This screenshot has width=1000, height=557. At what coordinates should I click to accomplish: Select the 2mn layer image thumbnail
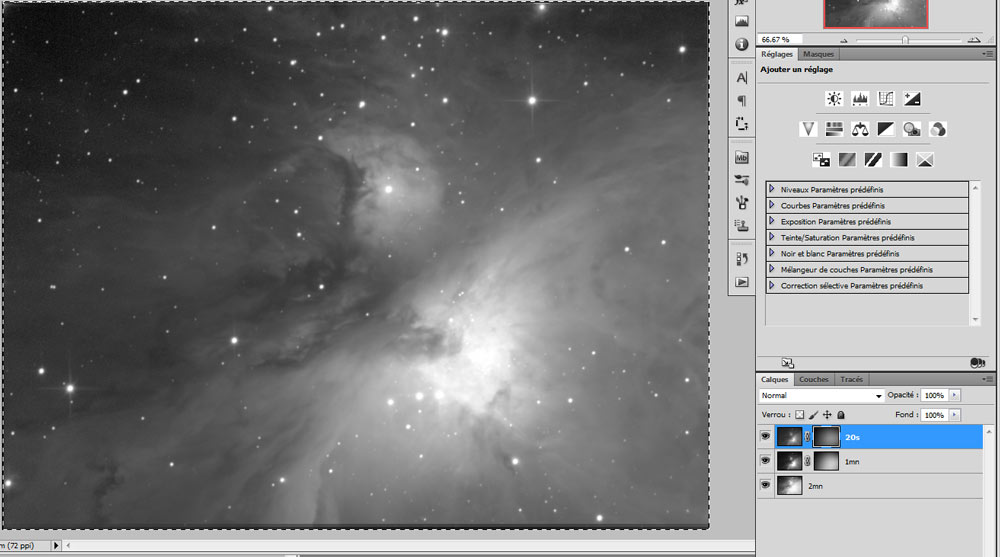click(790, 486)
